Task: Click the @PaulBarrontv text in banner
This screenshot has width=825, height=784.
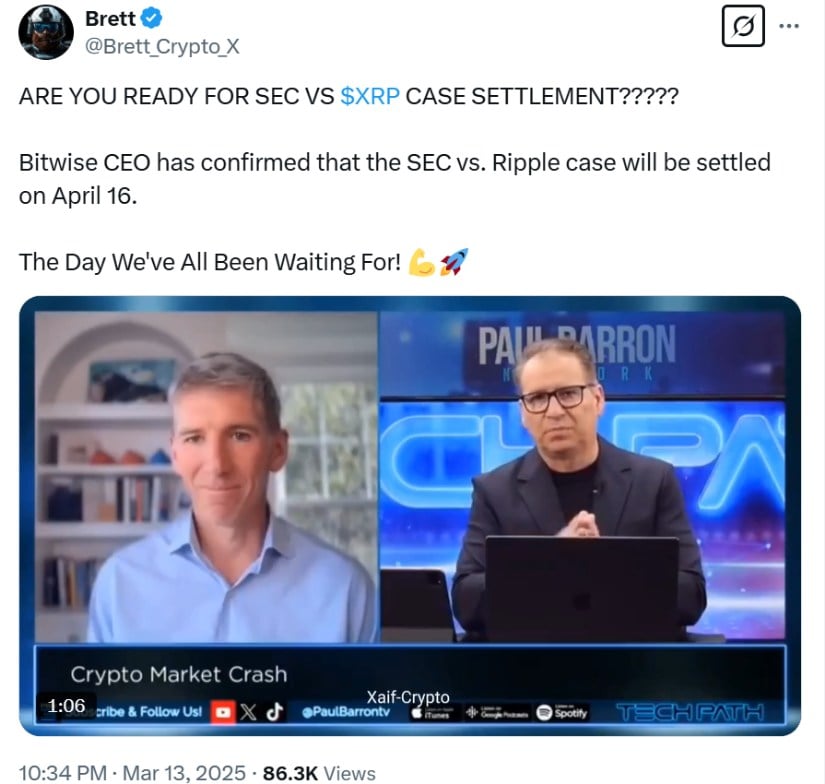Action: [x=346, y=712]
